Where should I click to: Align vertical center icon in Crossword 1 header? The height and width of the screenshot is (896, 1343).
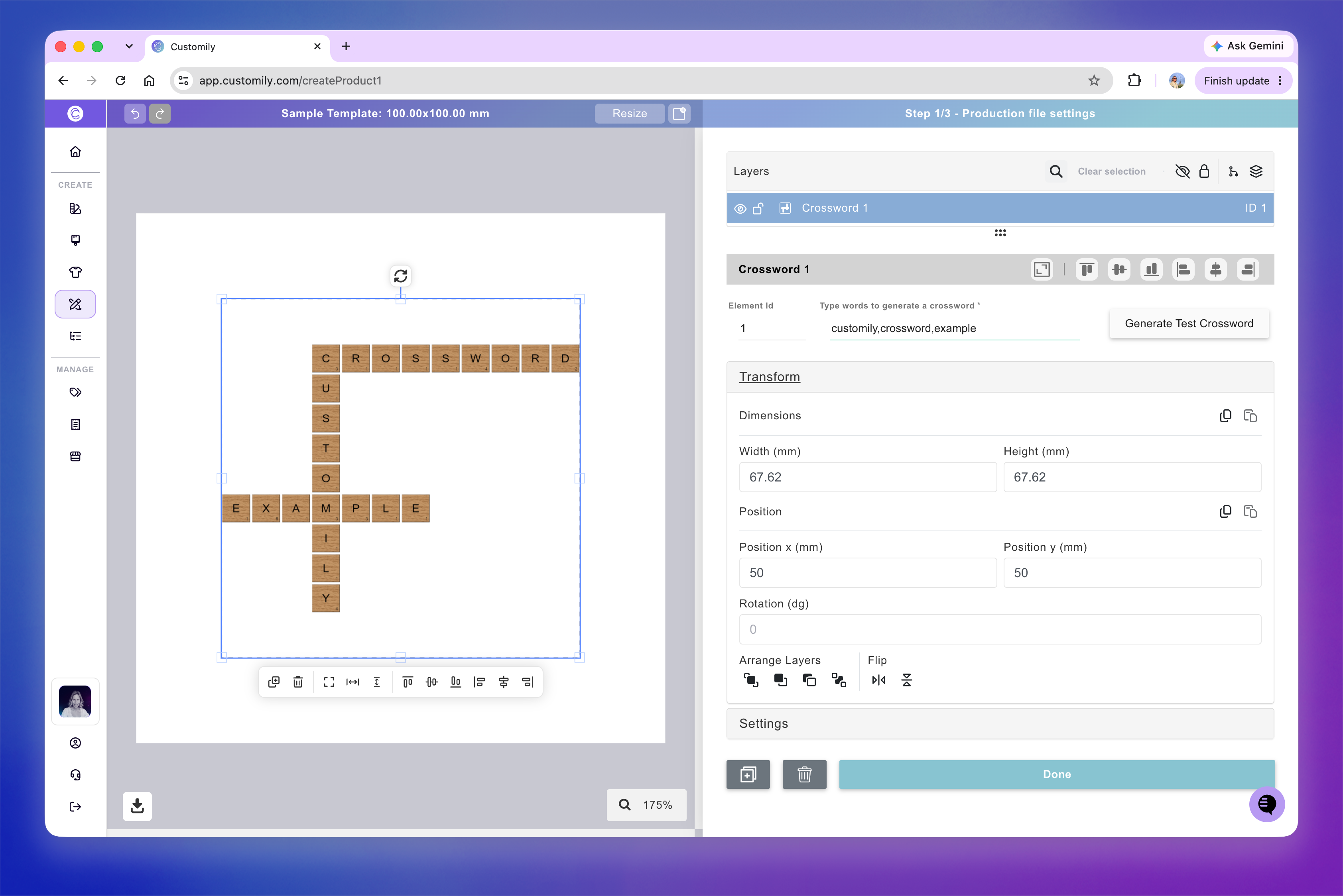click(x=1119, y=269)
